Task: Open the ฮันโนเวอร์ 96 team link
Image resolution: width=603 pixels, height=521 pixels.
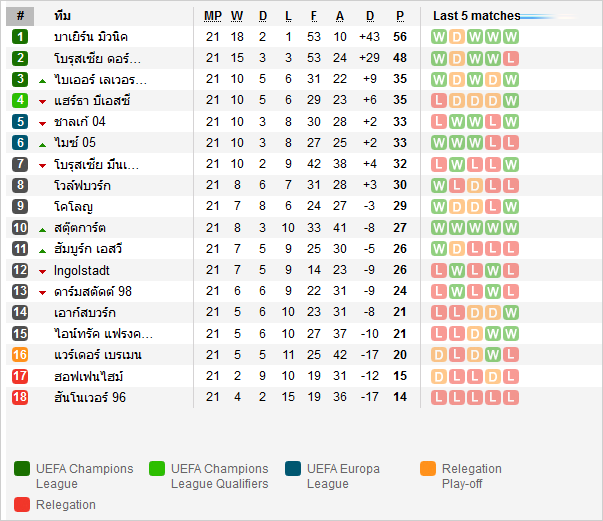Action: (90, 397)
